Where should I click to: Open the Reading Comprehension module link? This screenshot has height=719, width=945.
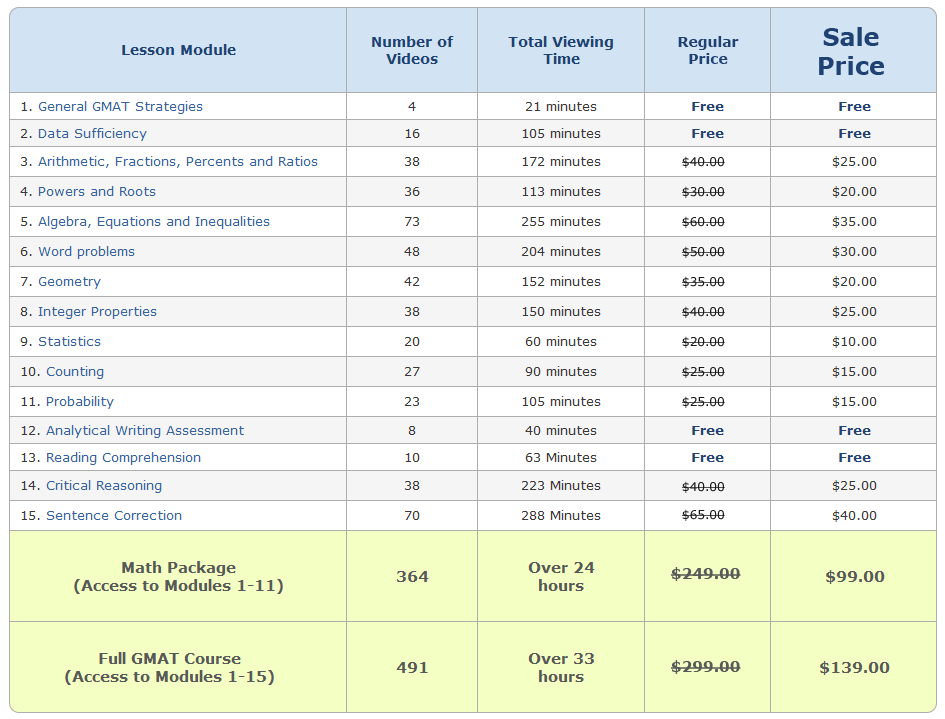pos(123,458)
